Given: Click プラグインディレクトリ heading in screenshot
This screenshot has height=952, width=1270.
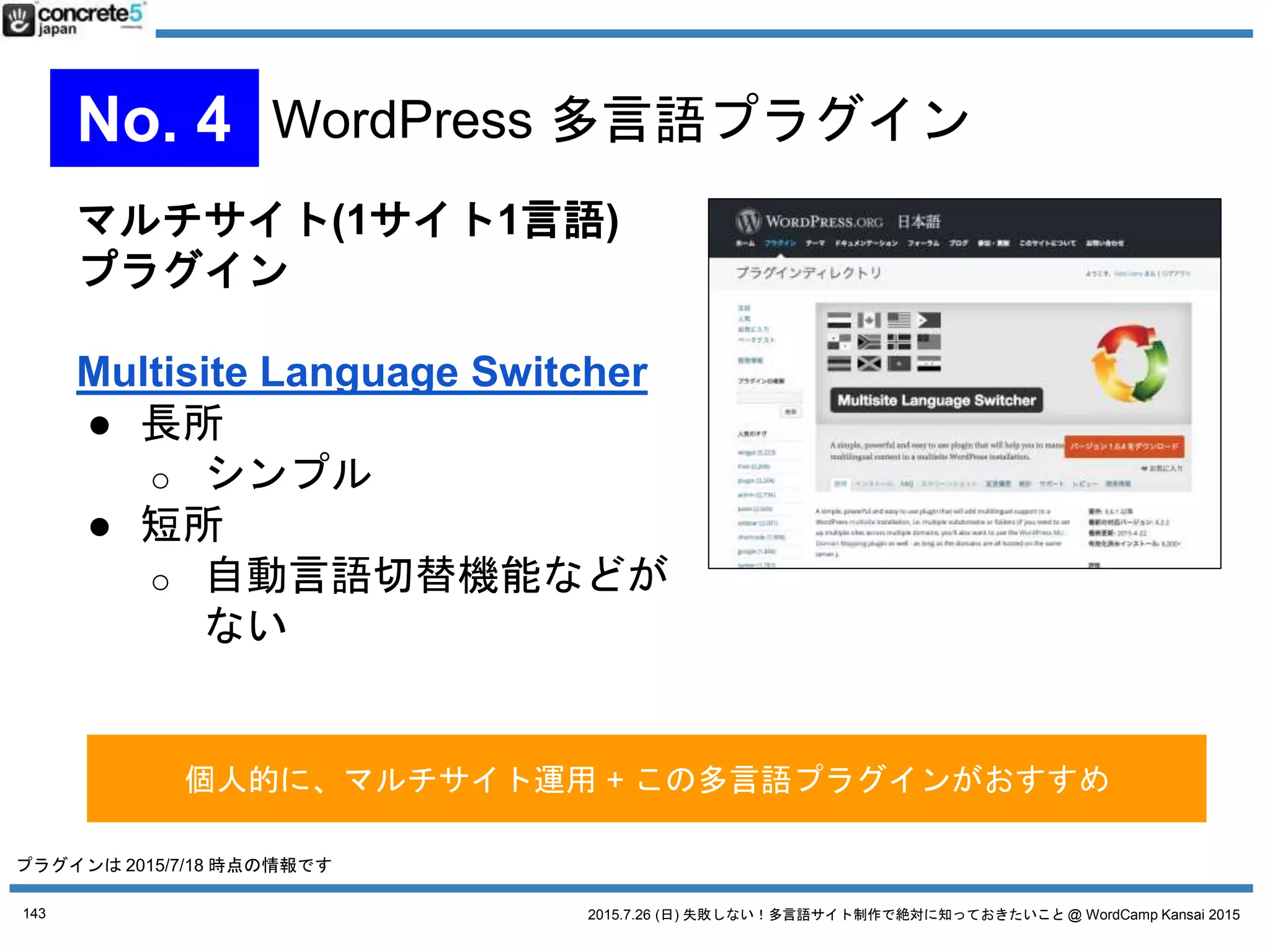Looking at the screenshot, I should [x=809, y=273].
